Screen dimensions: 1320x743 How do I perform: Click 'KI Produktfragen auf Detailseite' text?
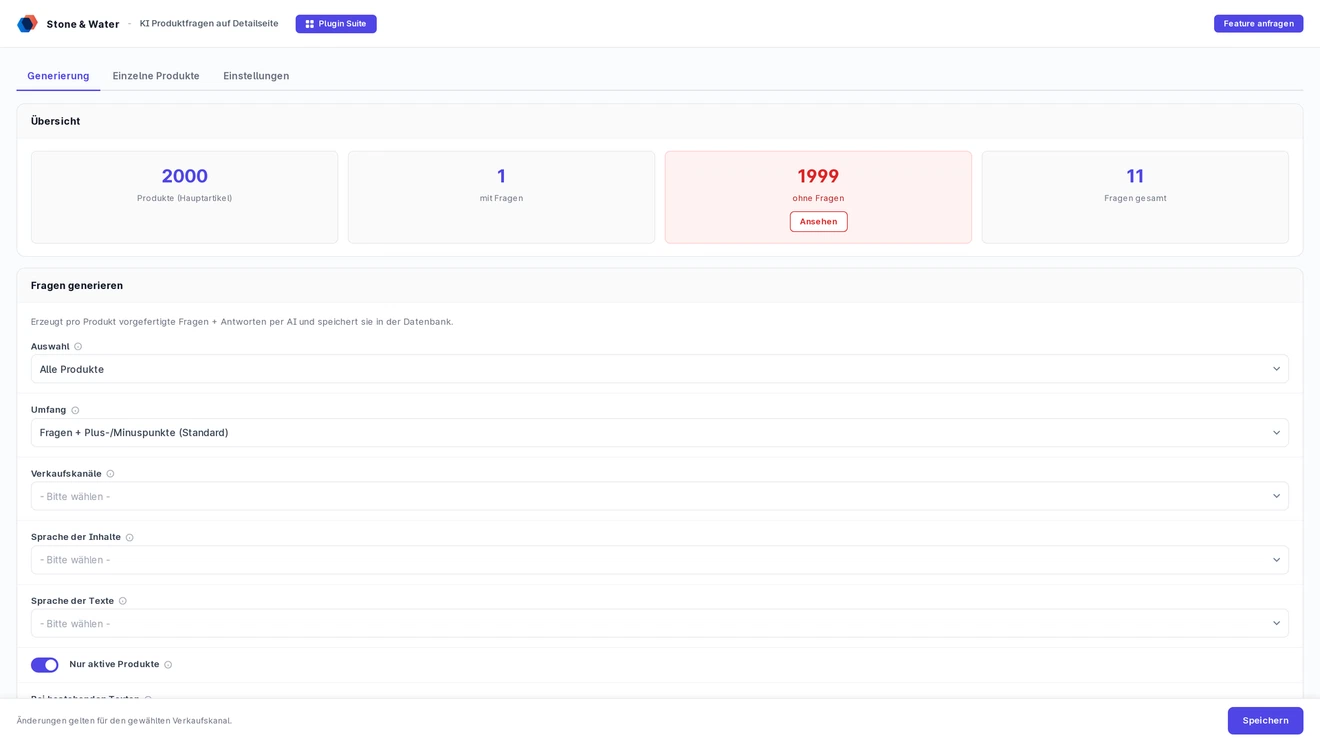[x=209, y=24]
